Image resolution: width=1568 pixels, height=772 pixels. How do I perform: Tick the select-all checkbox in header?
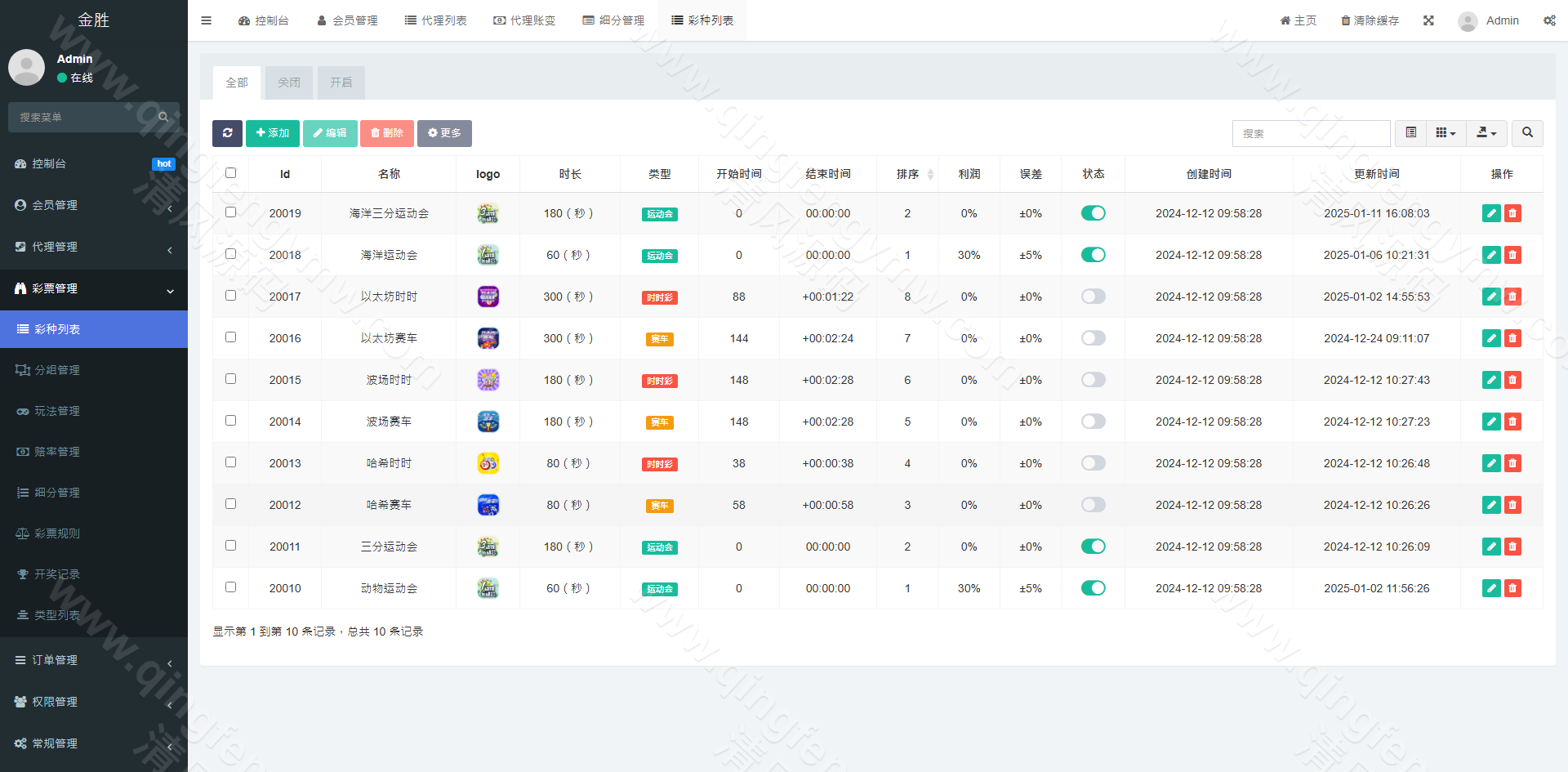click(x=231, y=173)
